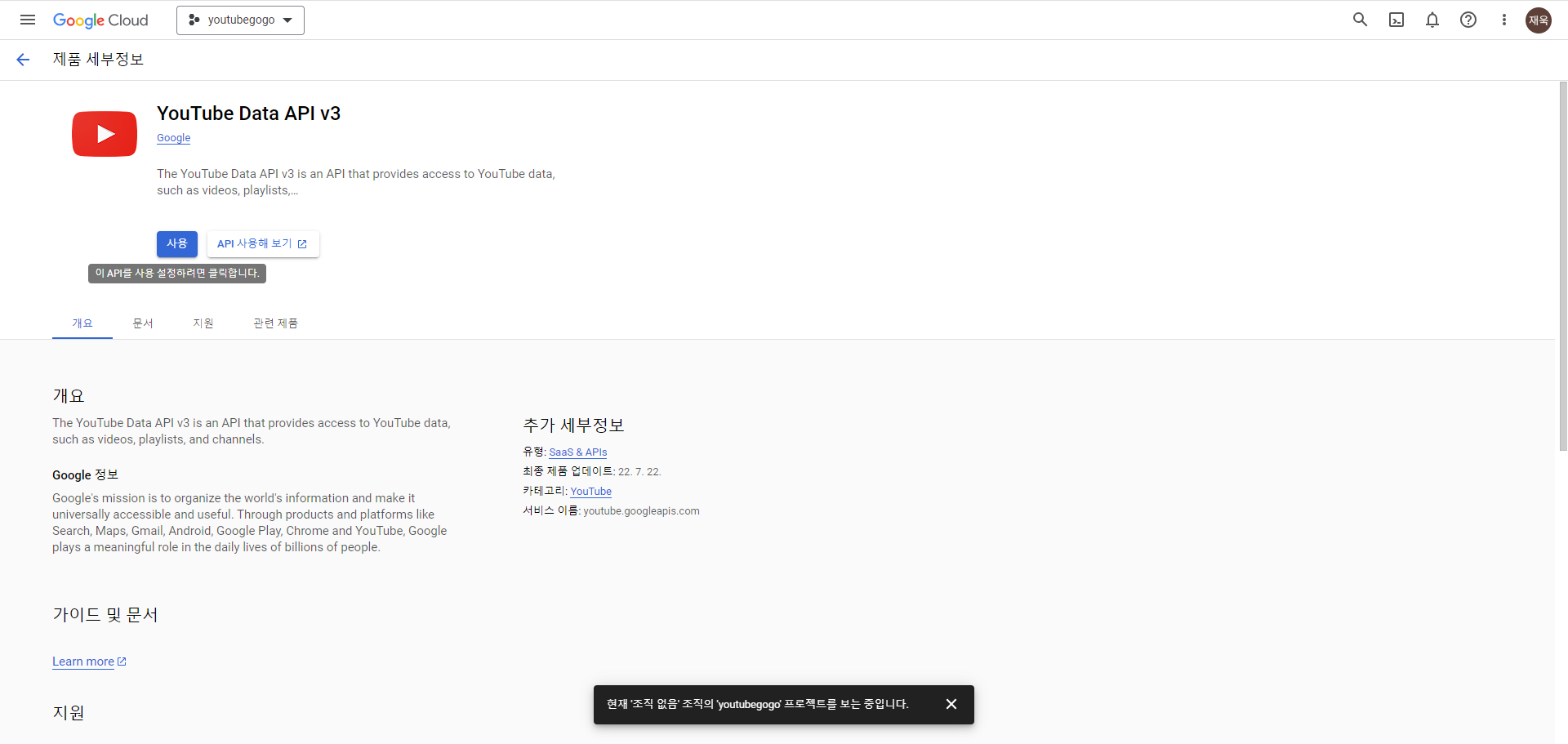Switch to the 관련 제품 tab
This screenshot has width=1568, height=744.
[275, 323]
